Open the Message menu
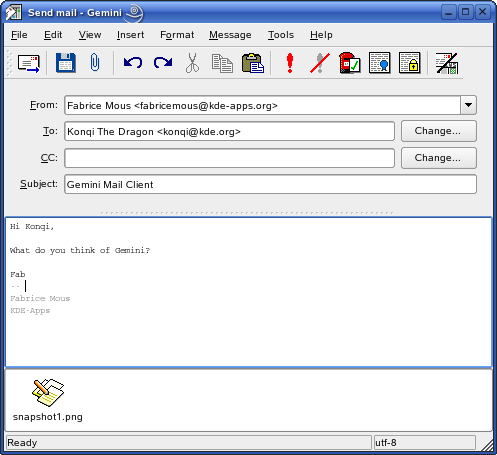This screenshot has width=497, height=455. (x=230, y=35)
